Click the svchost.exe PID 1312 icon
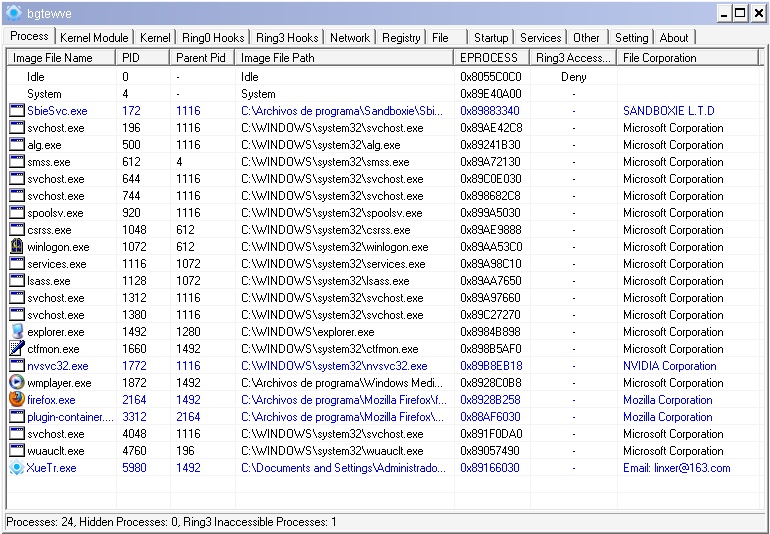The image size is (770, 534). [x=17, y=298]
